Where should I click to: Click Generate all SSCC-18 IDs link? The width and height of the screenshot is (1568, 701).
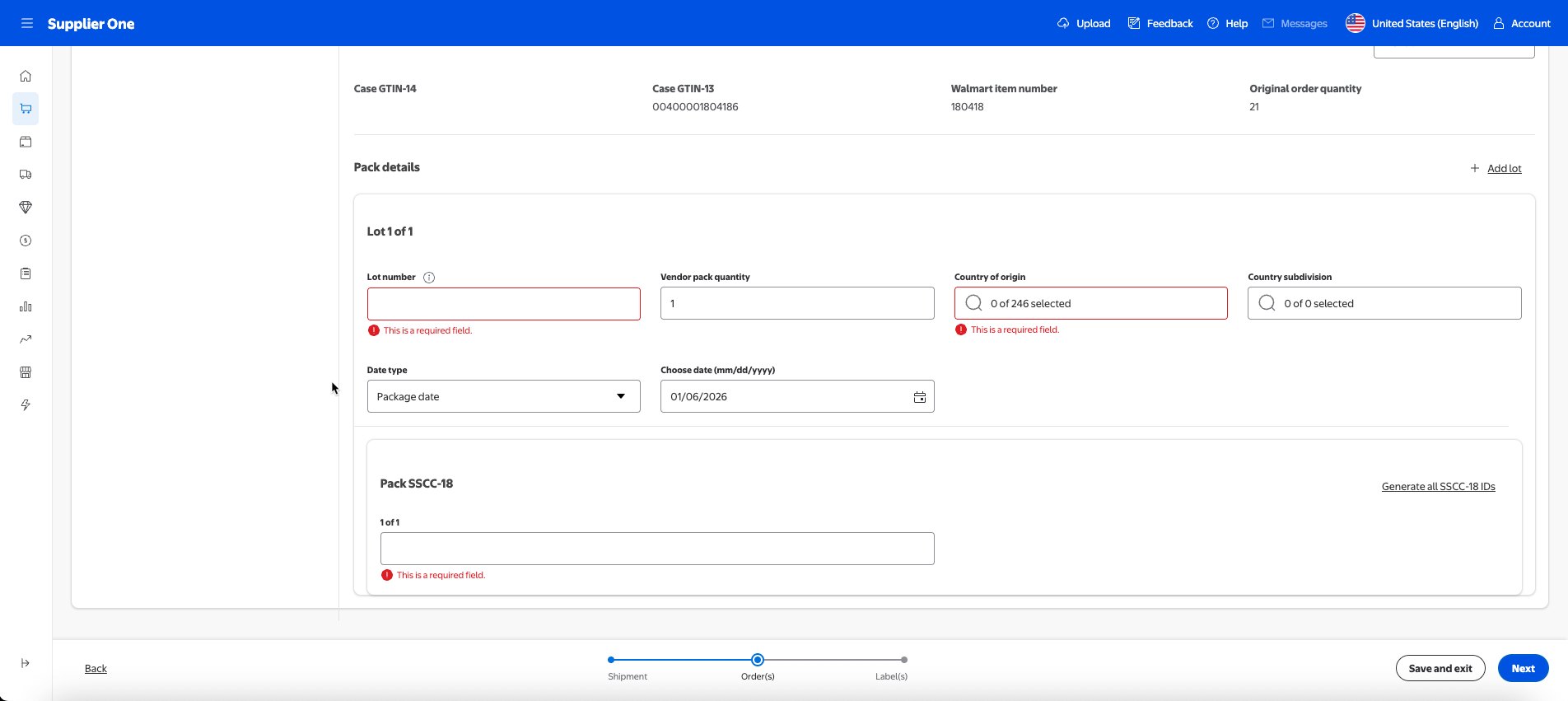coord(1438,487)
